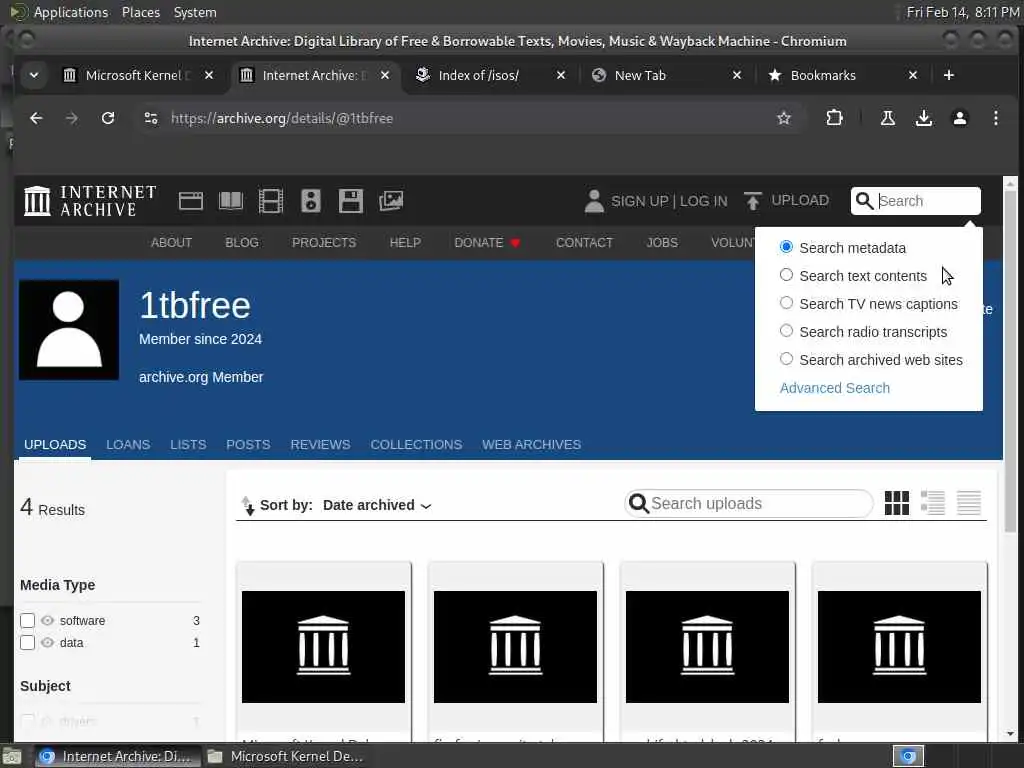Open the COLLECTIONS profile tab
Image resolution: width=1024 pixels, height=768 pixels.
[416, 445]
